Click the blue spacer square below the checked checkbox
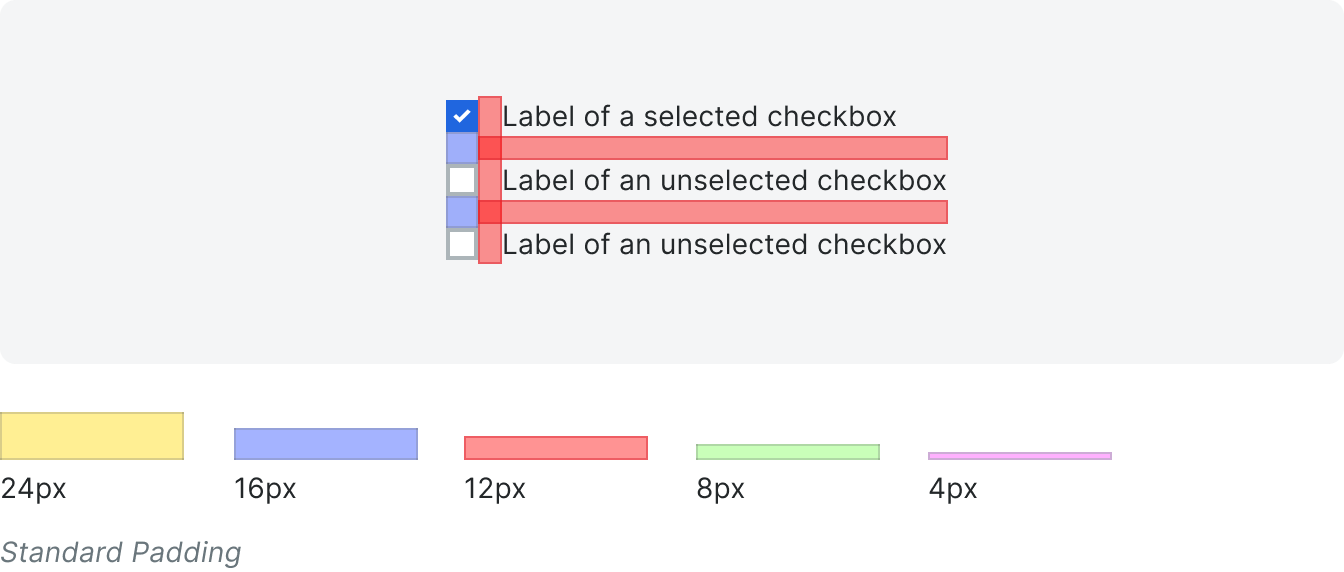The height and width of the screenshot is (572, 1344). coord(462,148)
